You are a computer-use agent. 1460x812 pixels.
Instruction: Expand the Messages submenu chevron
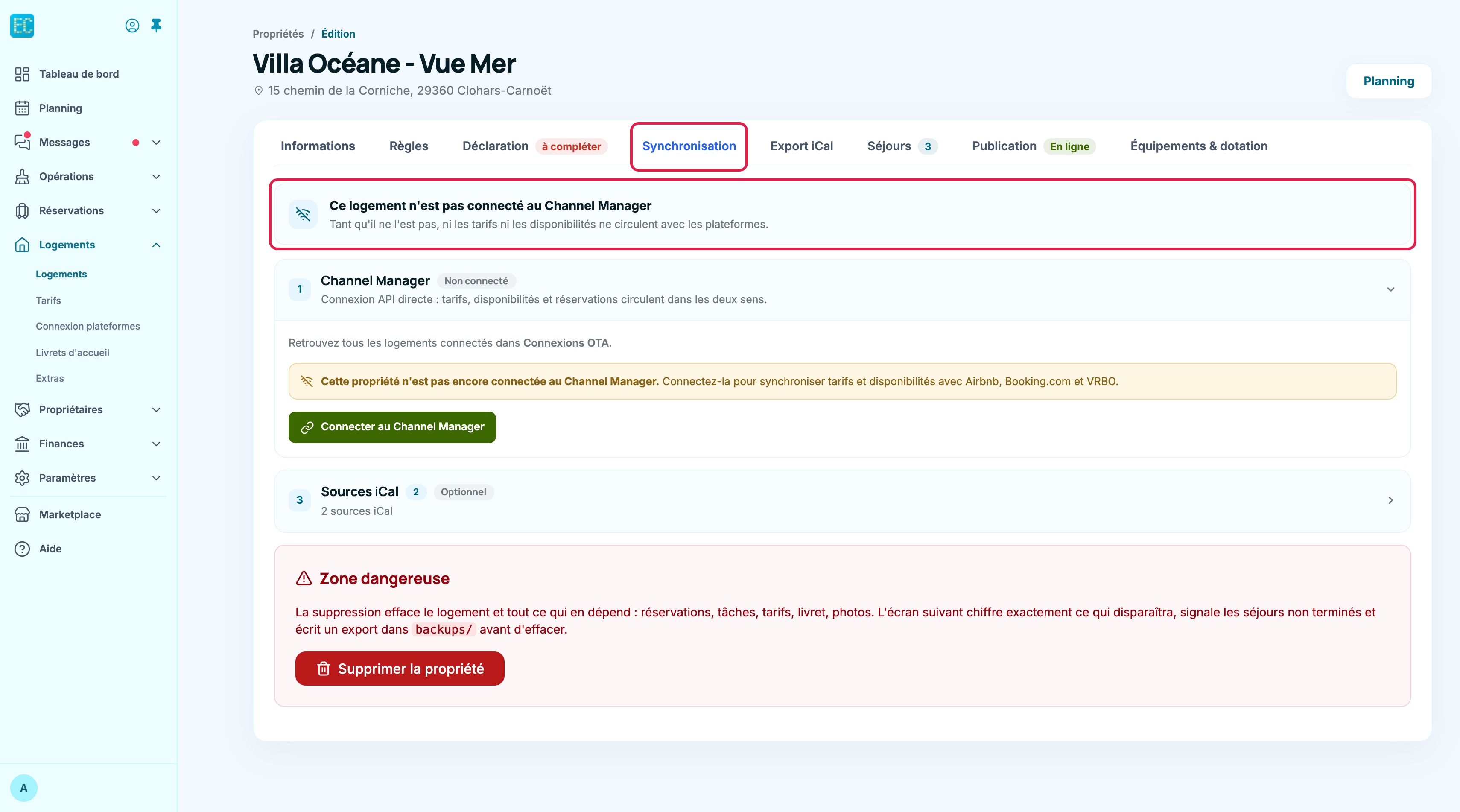click(x=156, y=142)
